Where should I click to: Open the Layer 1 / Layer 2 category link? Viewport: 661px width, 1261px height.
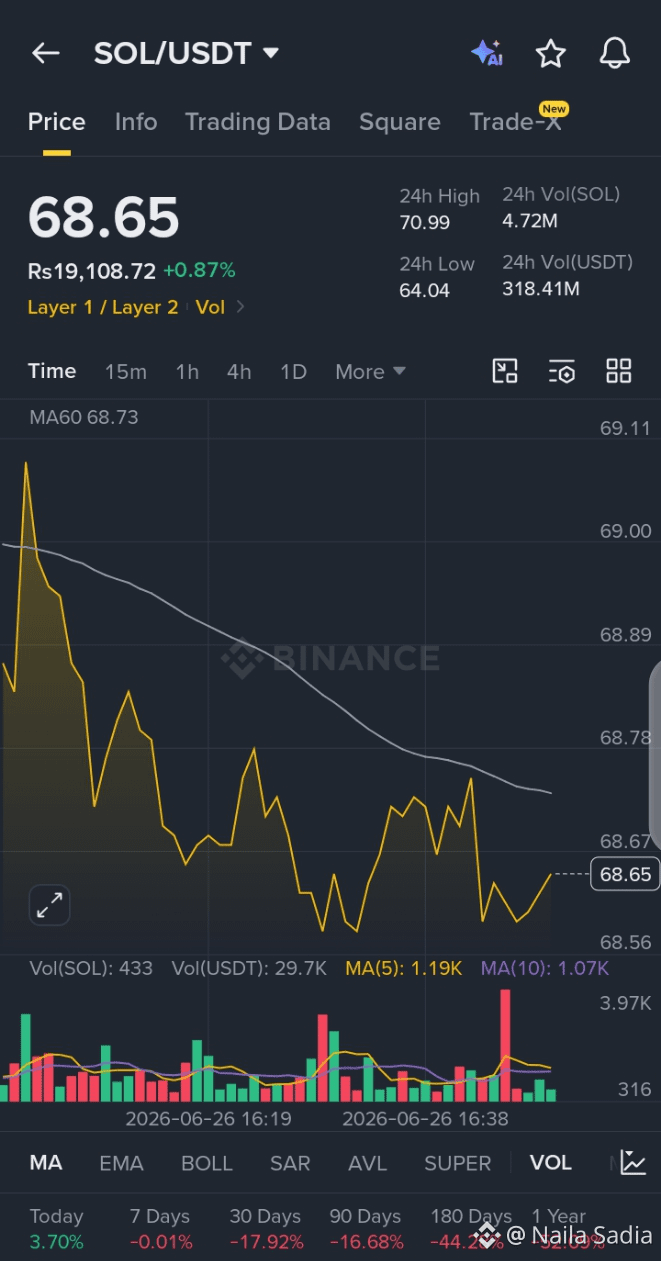[103, 307]
